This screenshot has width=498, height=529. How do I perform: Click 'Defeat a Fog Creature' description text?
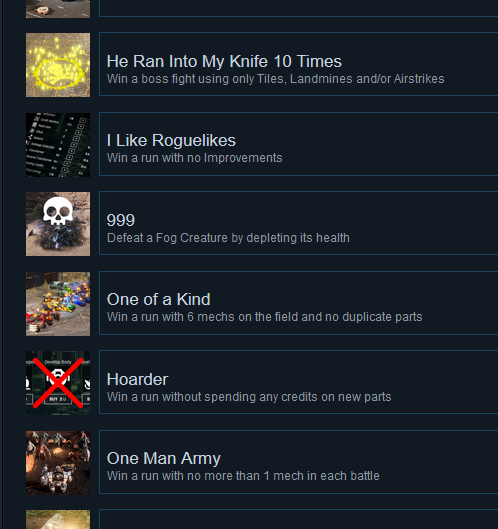[x=228, y=238]
